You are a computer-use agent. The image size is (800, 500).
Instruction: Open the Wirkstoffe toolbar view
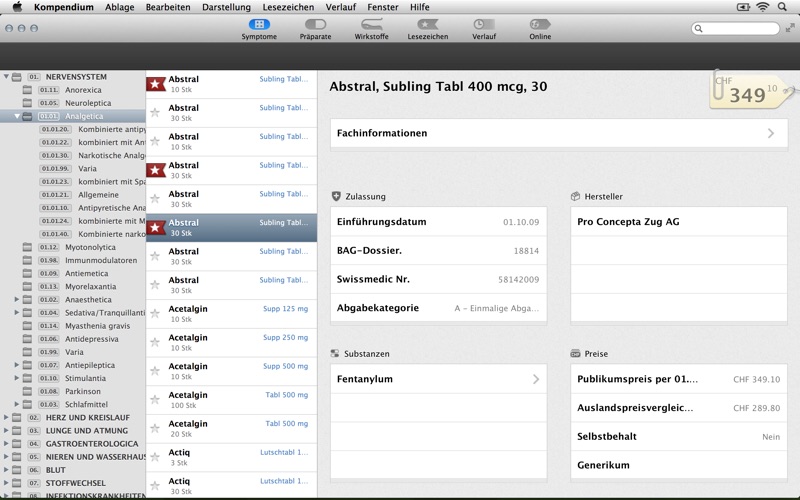point(371,29)
